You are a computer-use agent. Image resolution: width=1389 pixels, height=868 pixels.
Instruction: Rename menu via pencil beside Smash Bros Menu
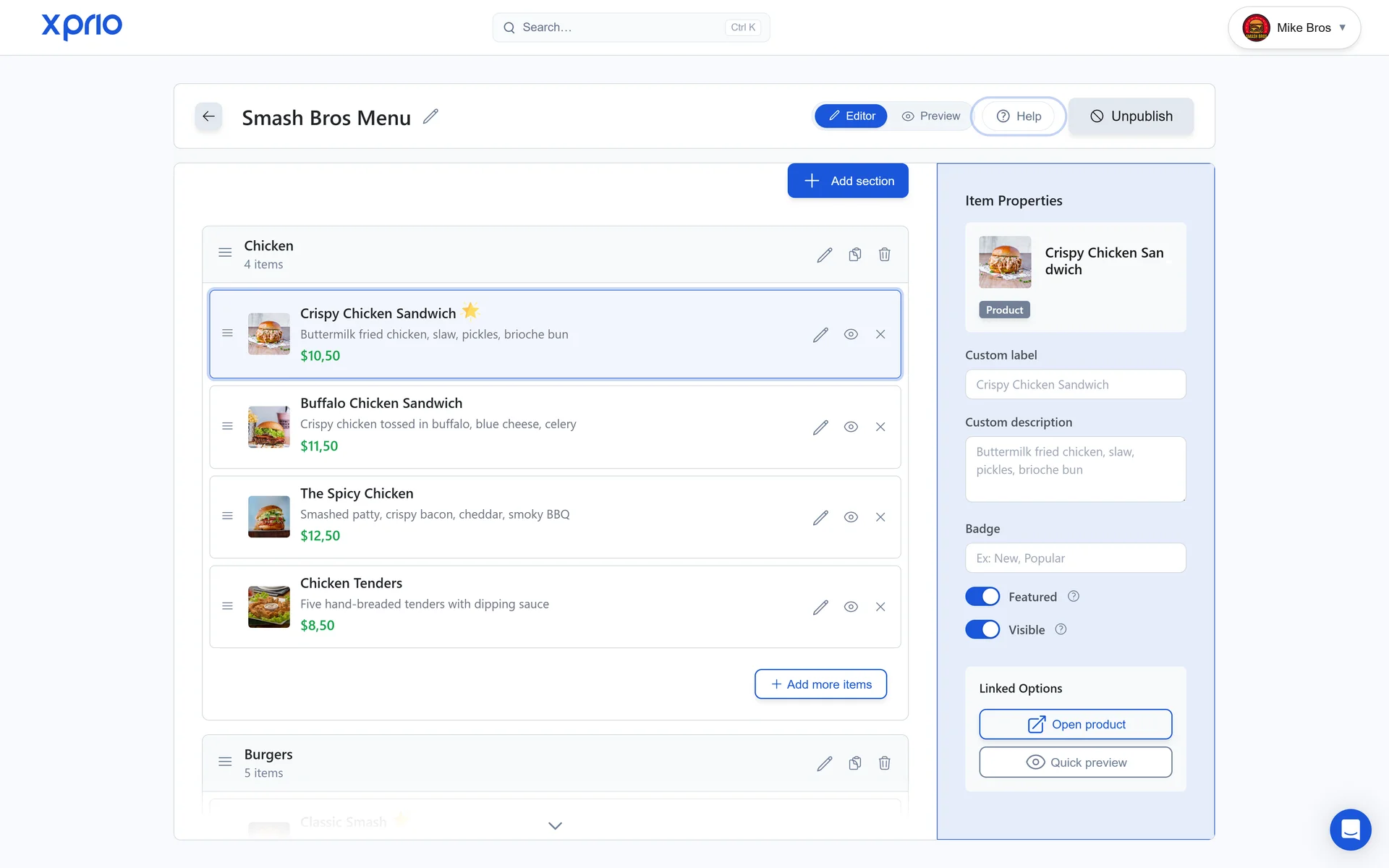[430, 116]
